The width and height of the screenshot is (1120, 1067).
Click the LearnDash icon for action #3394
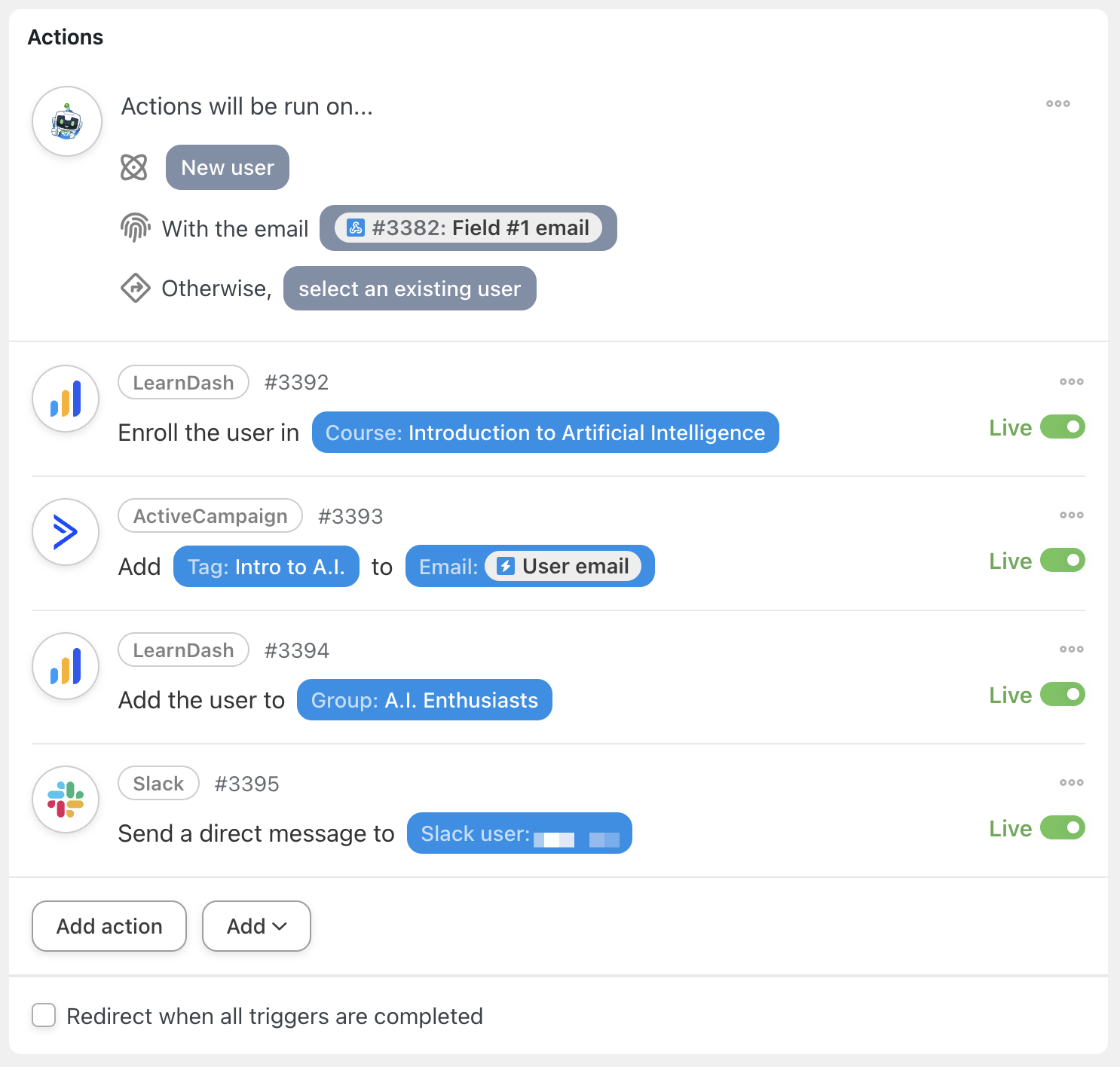[66, 666]
